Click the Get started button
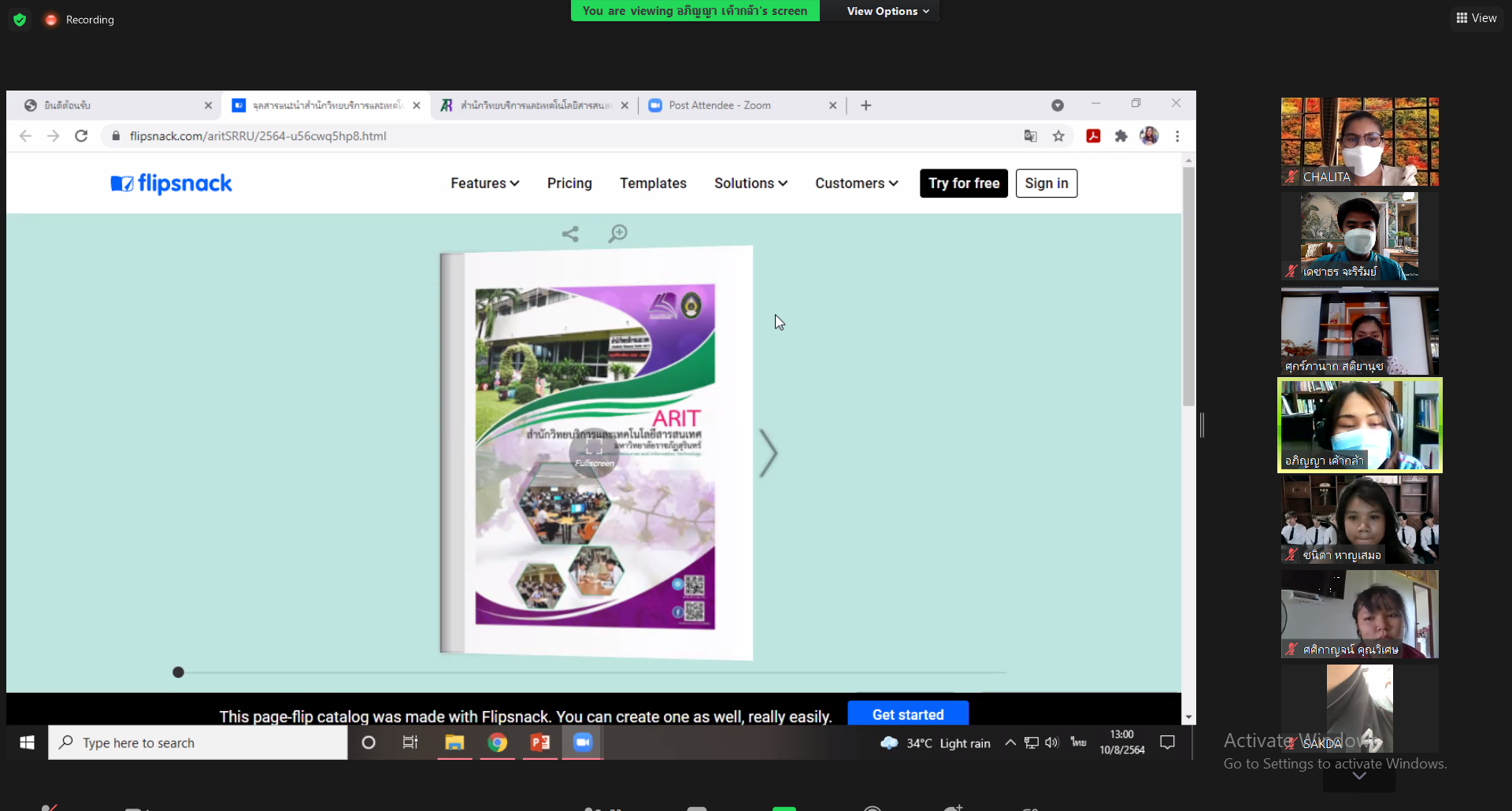Image resolution: width=1512 pixels, height=811 pixels. coord(908,714)
